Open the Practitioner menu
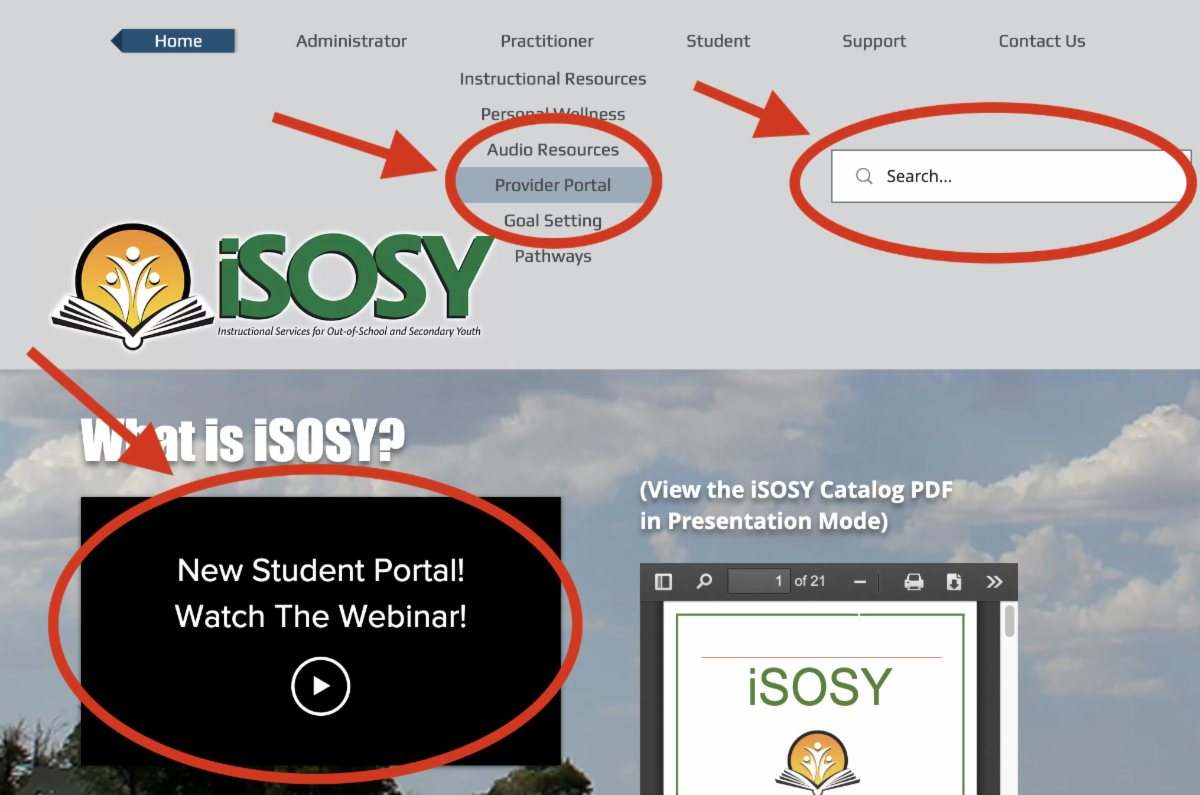The height and width of the screenshot is (795, 1200). point(547,41)
